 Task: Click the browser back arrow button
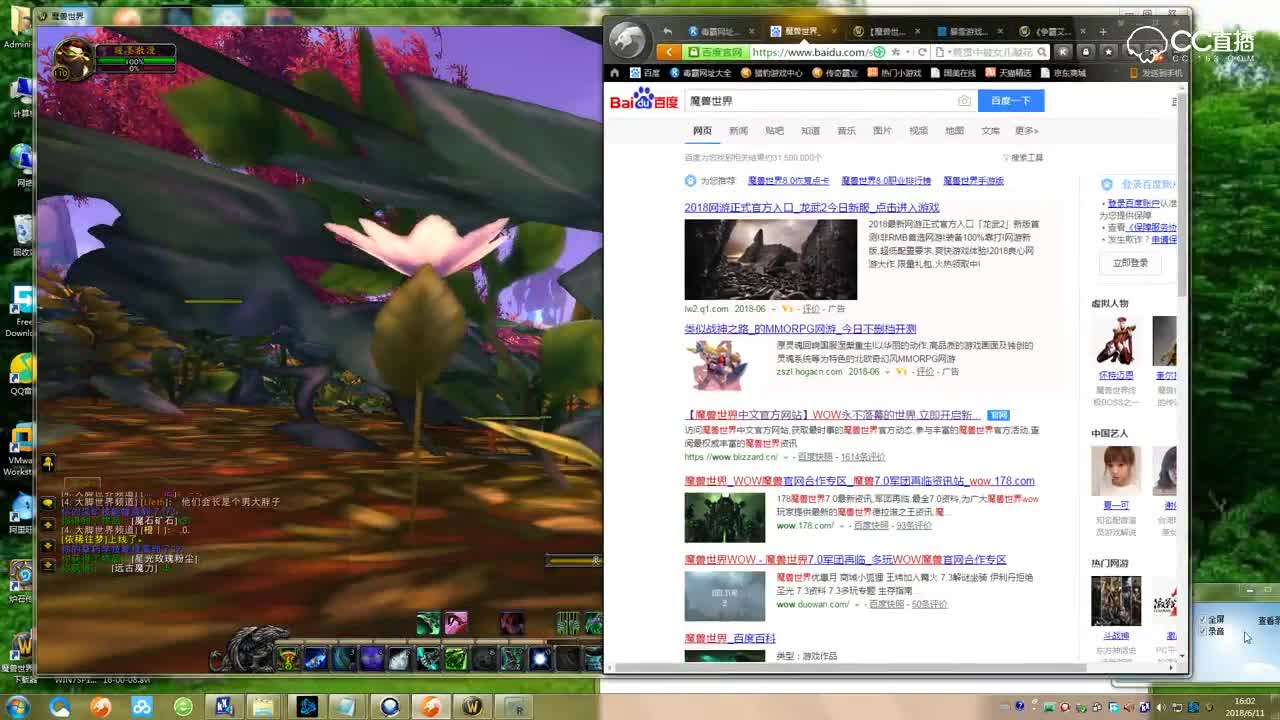point(669,52)
